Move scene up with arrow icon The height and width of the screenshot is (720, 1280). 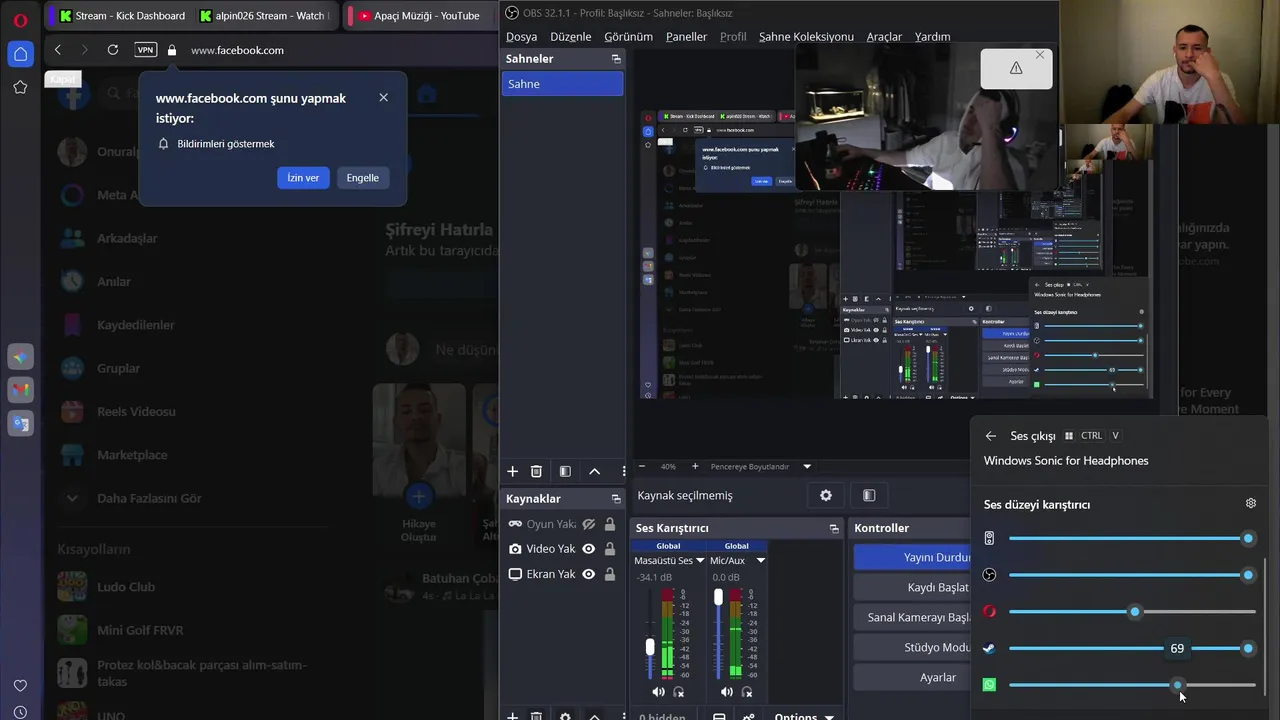click(595, 471)
